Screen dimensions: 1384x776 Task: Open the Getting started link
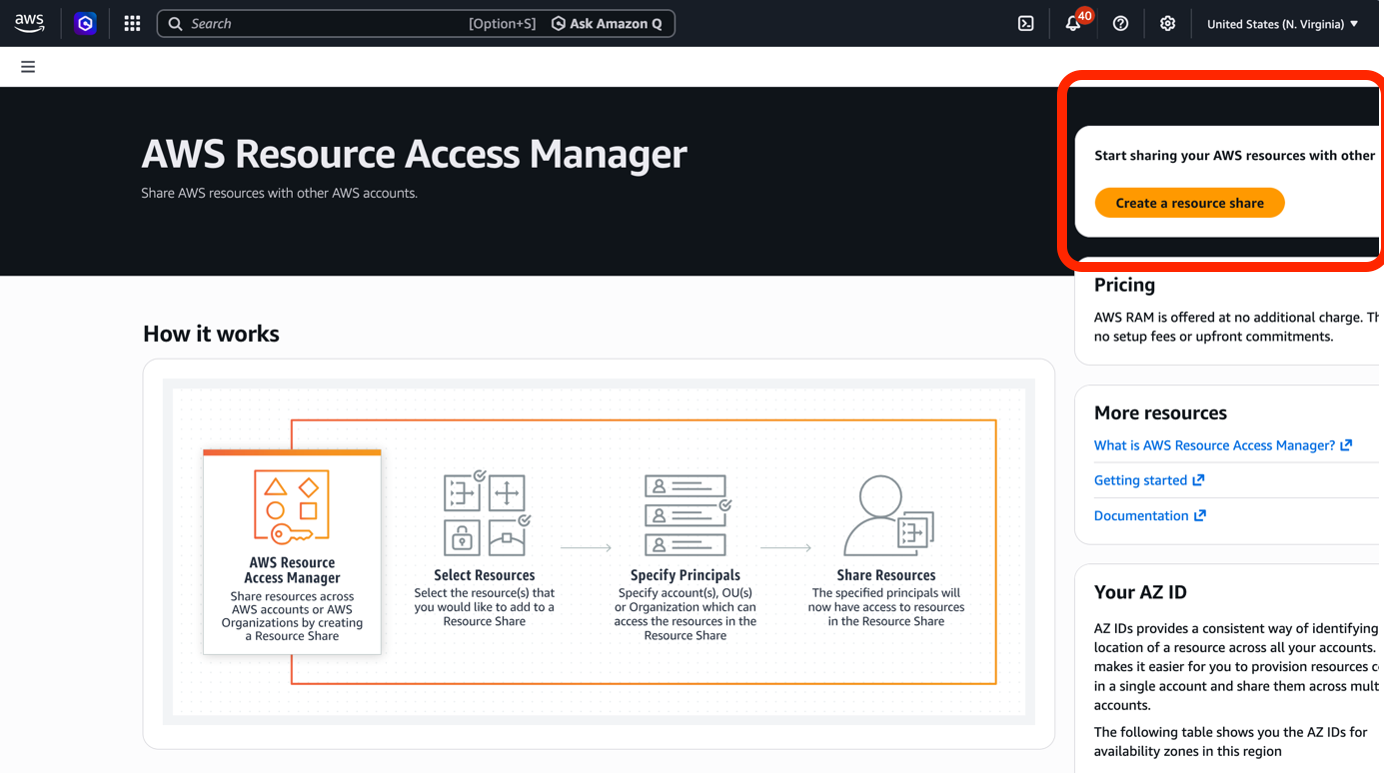1149,480
